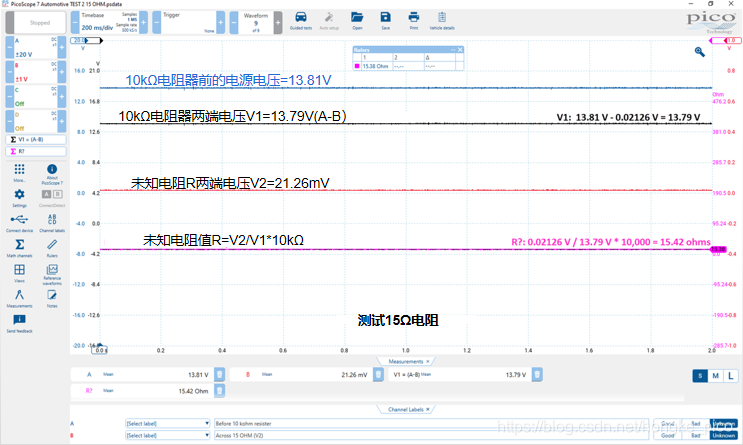
Task: Delete the R? mean measurement
Action: tap(219, 391)
